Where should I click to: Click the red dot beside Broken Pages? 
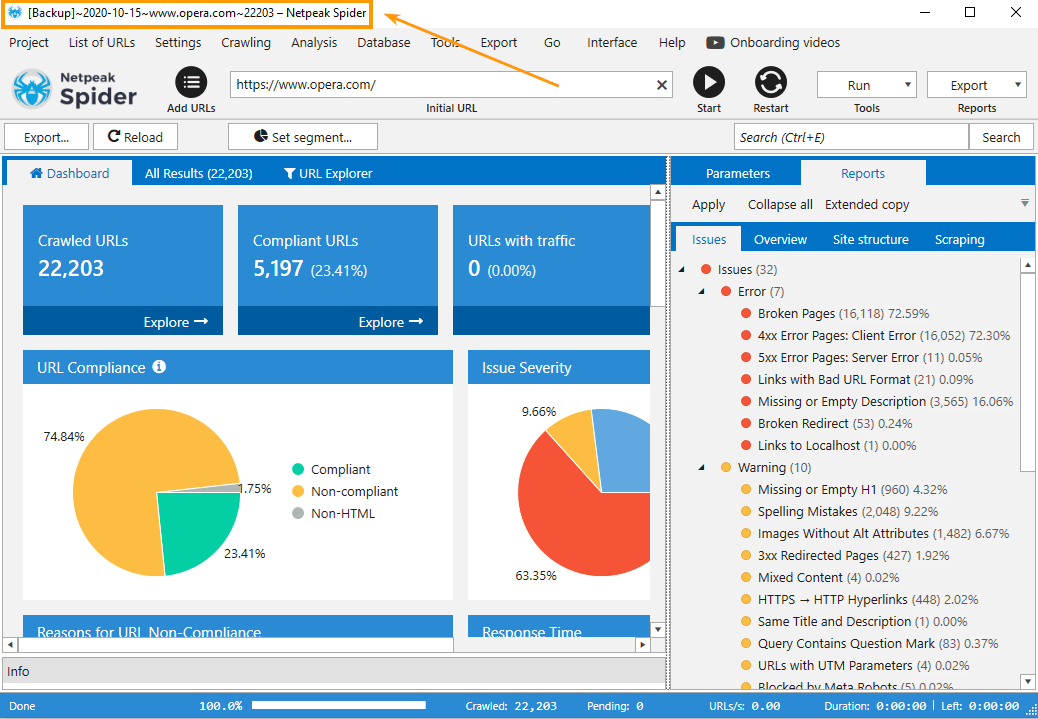coord(746,314)
